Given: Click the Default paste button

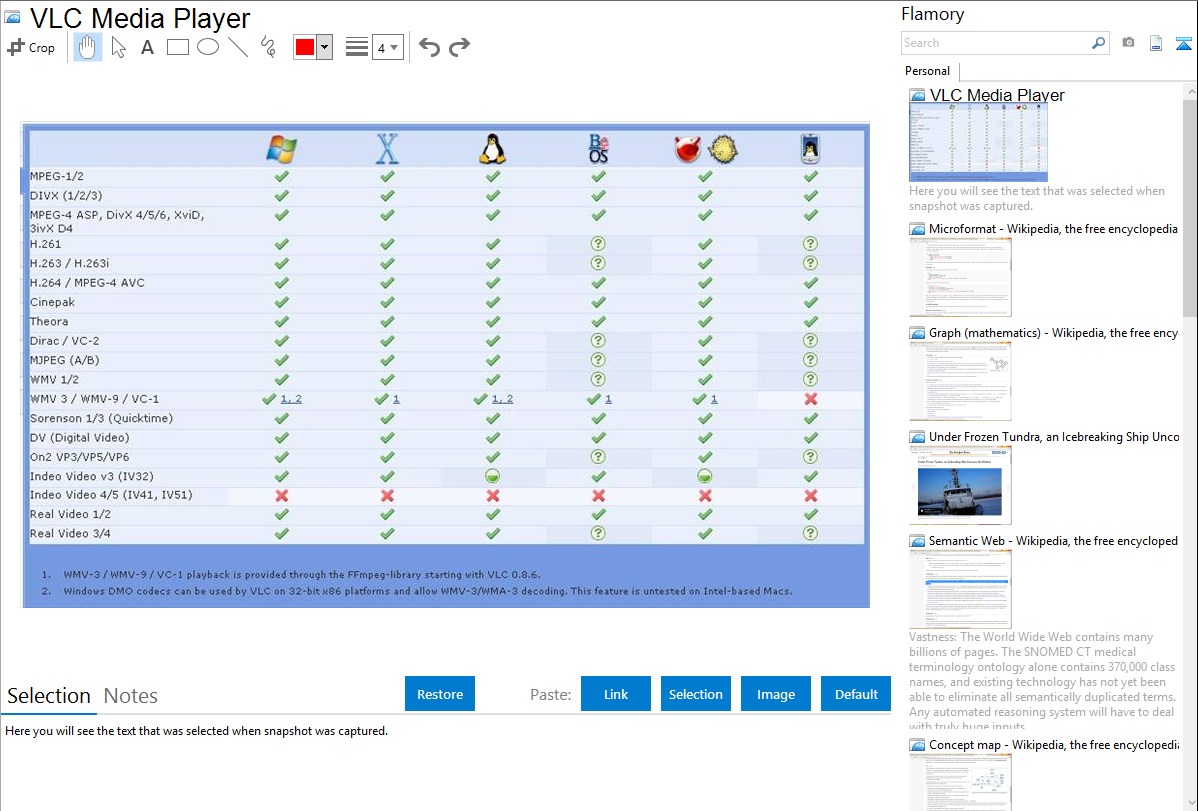Looking at the screenshot, I should [856, 693].
